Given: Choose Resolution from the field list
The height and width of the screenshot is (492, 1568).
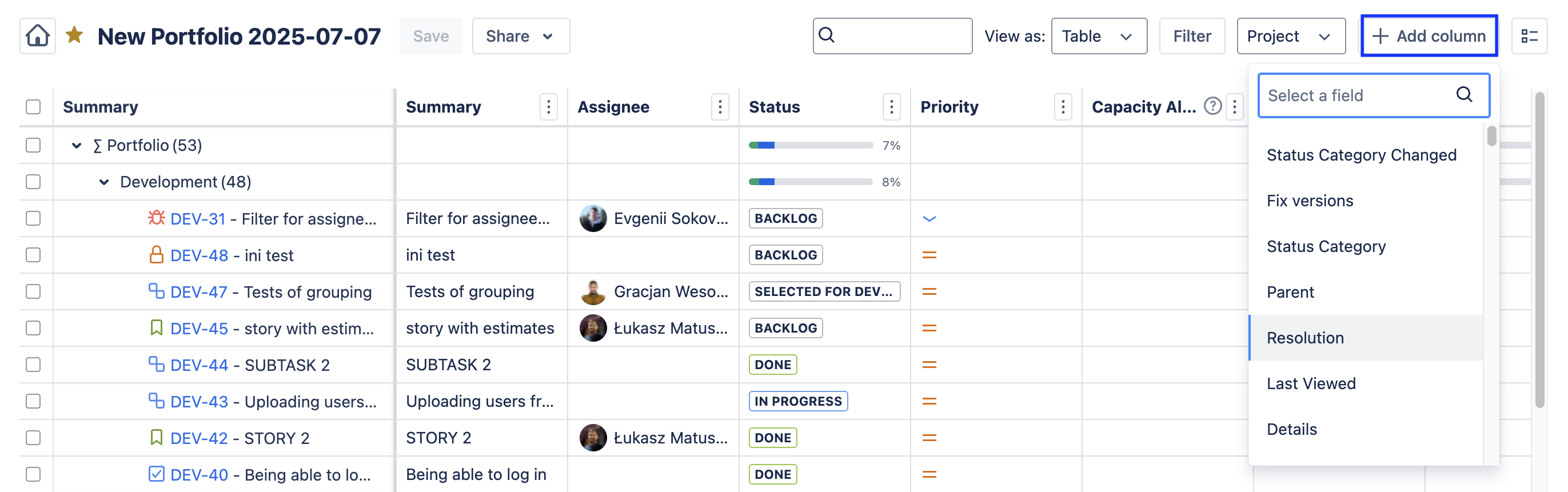Looking at the screenshot, I should point(1305,338).
